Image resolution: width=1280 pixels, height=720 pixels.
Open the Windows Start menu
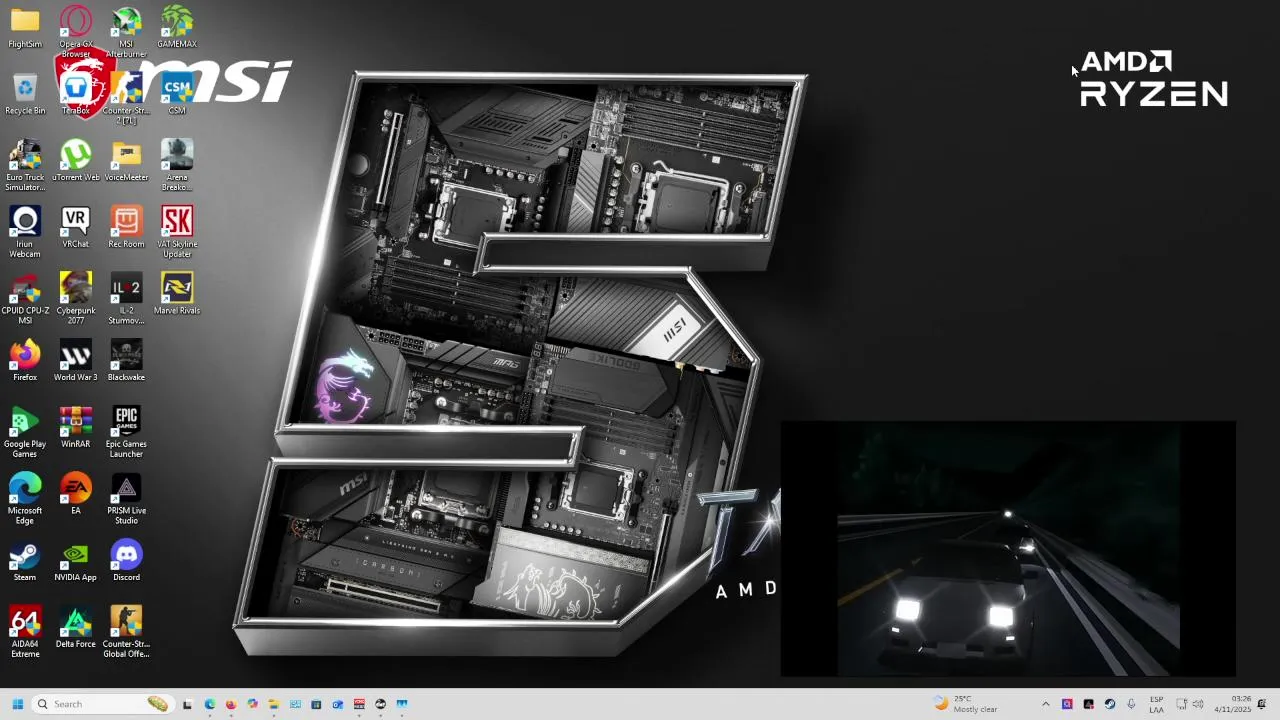(x=17, y=704)
